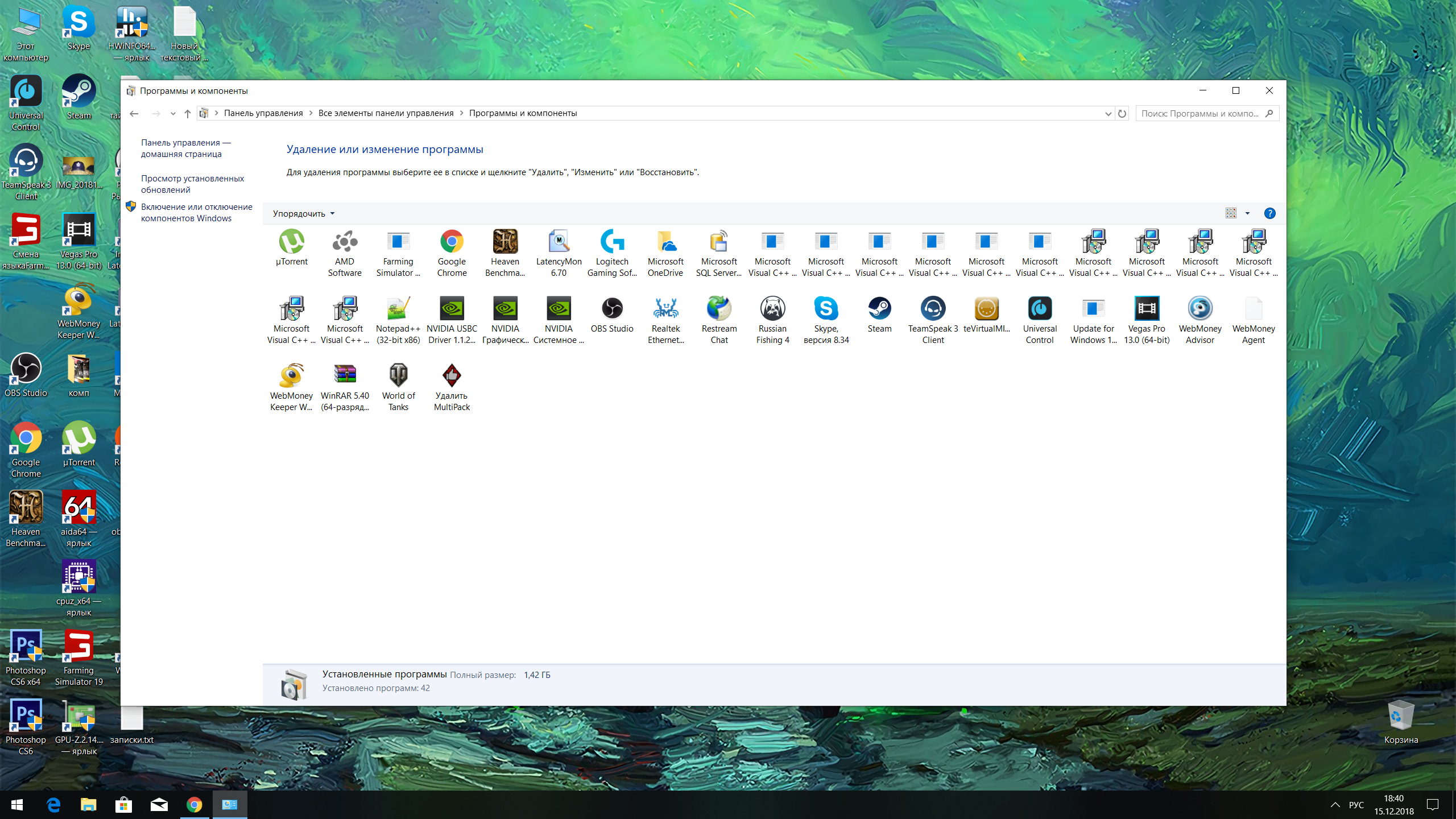Expand view options arrow next to view icon
Viewport: 1456px width, 819px height.
pos(1247,214)
